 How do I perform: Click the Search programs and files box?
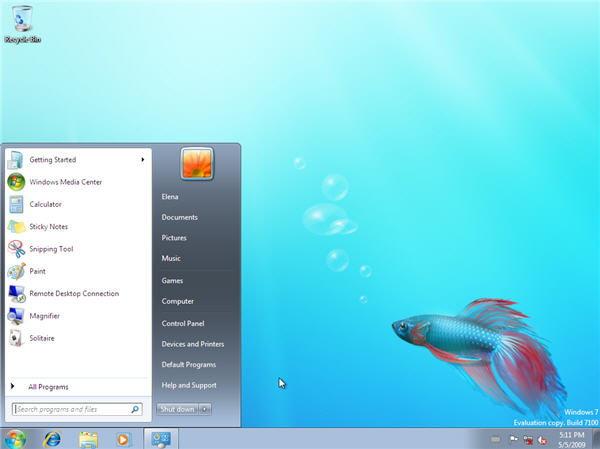(72, 409)
